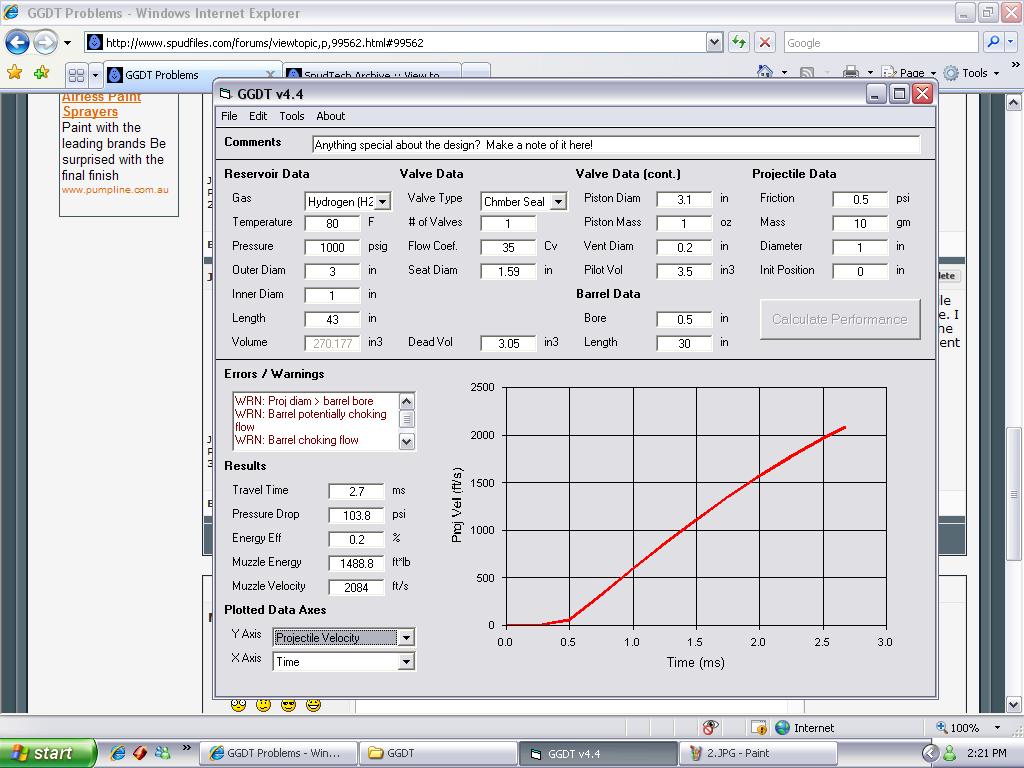The width and height of the screenshot is (1024, 768).
Task: Click the Print icon in command bar
Action: (x=850, y=73)
